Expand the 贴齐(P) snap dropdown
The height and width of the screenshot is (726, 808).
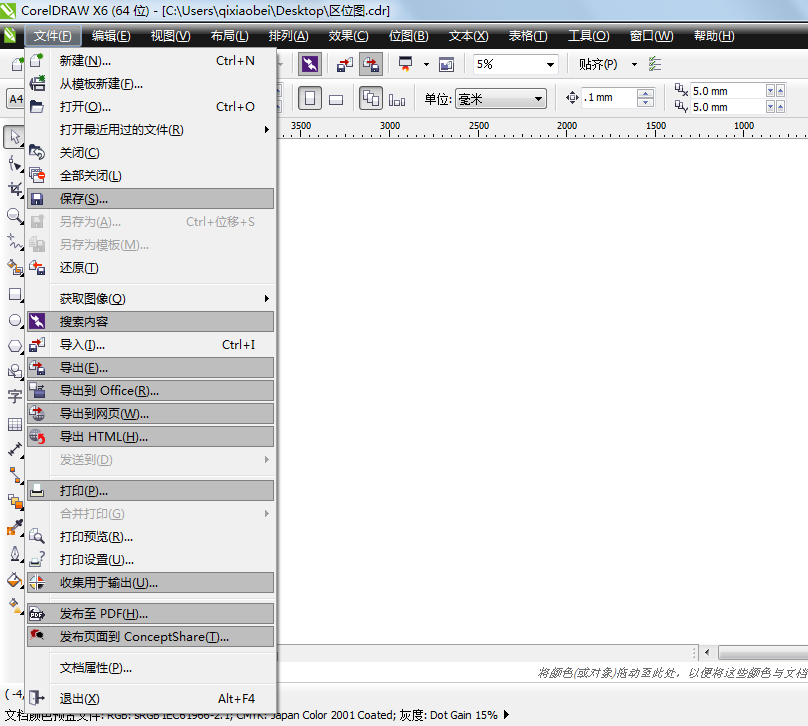click(x=634, y=64)
